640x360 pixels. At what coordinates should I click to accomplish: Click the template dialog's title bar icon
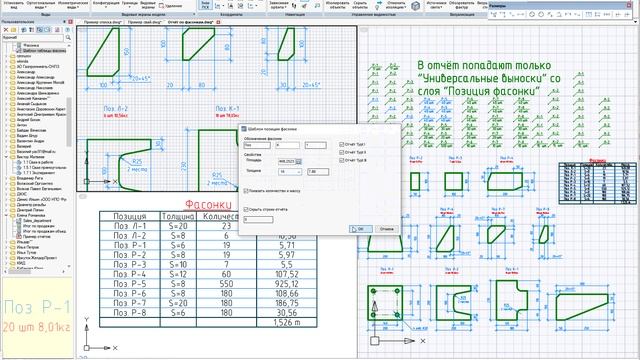[244, 129]
